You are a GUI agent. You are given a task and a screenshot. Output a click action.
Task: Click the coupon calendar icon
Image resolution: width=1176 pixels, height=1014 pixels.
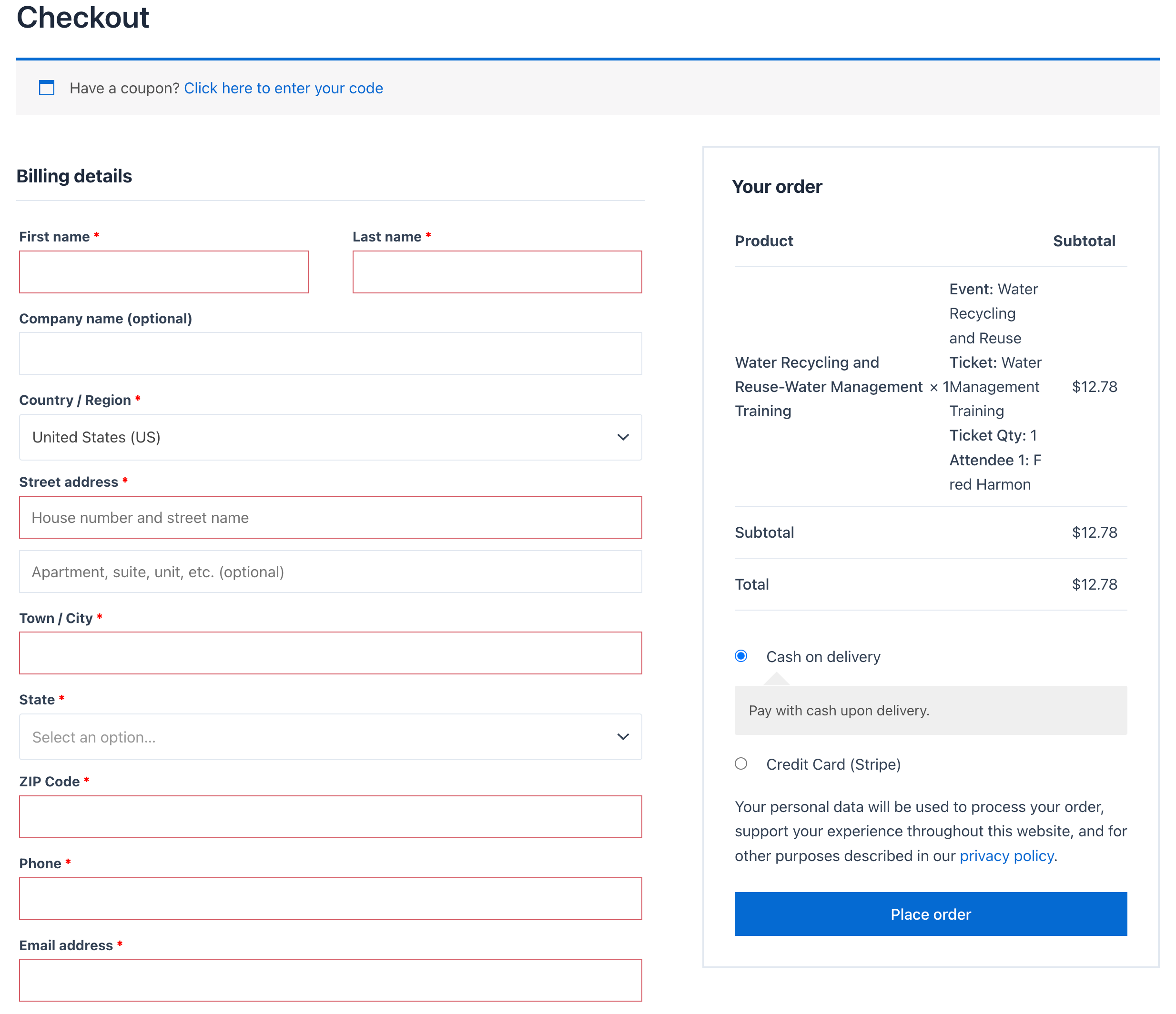click(47, 88)
